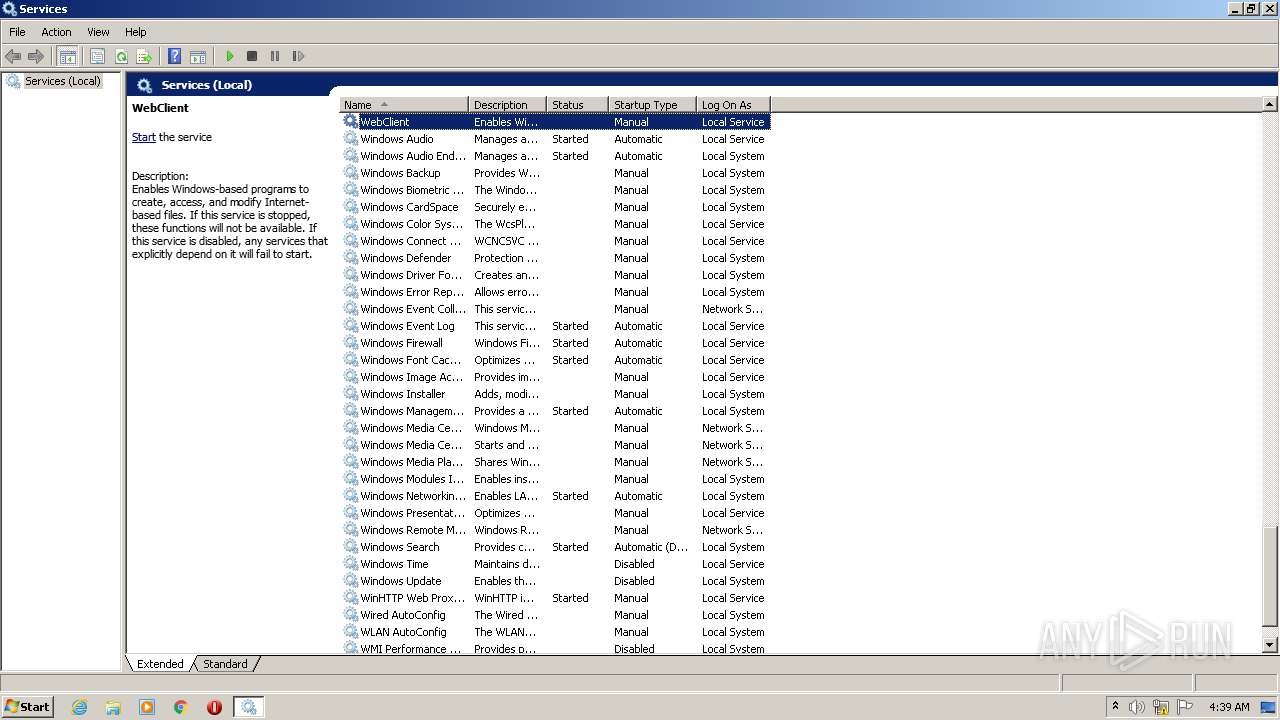Click the Start the service link
The image size is (1280, 720).
(143, 137)
